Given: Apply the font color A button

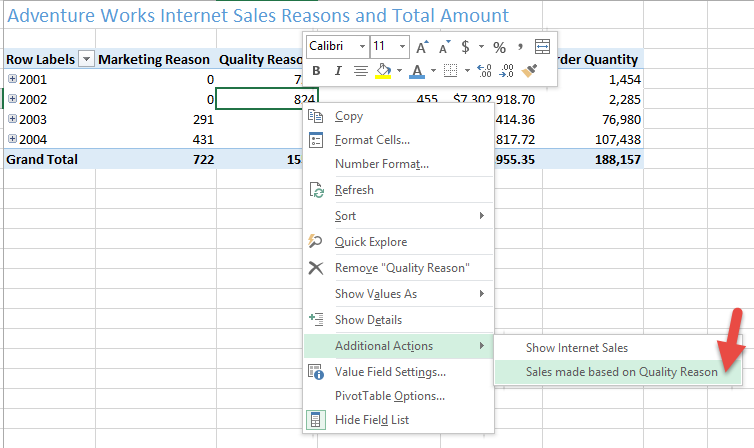Looking at the screenshot, I should (417, 71).
